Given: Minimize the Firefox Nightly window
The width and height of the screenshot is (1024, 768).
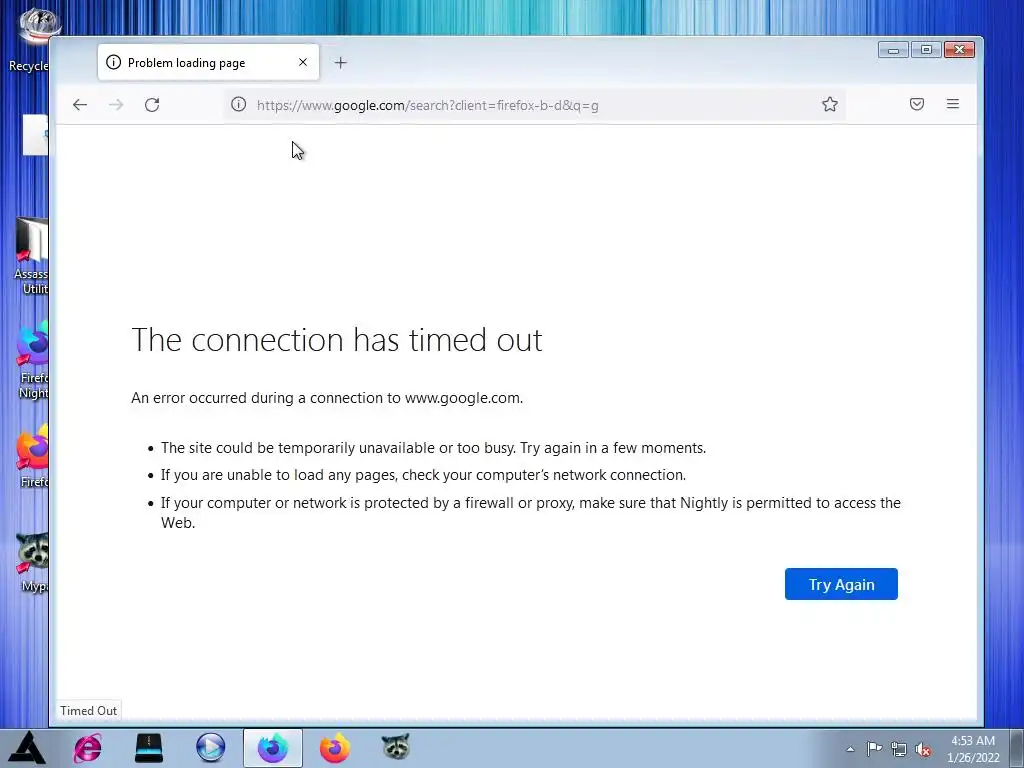Looking at the screenshot, I should click(x=893, y=50).
